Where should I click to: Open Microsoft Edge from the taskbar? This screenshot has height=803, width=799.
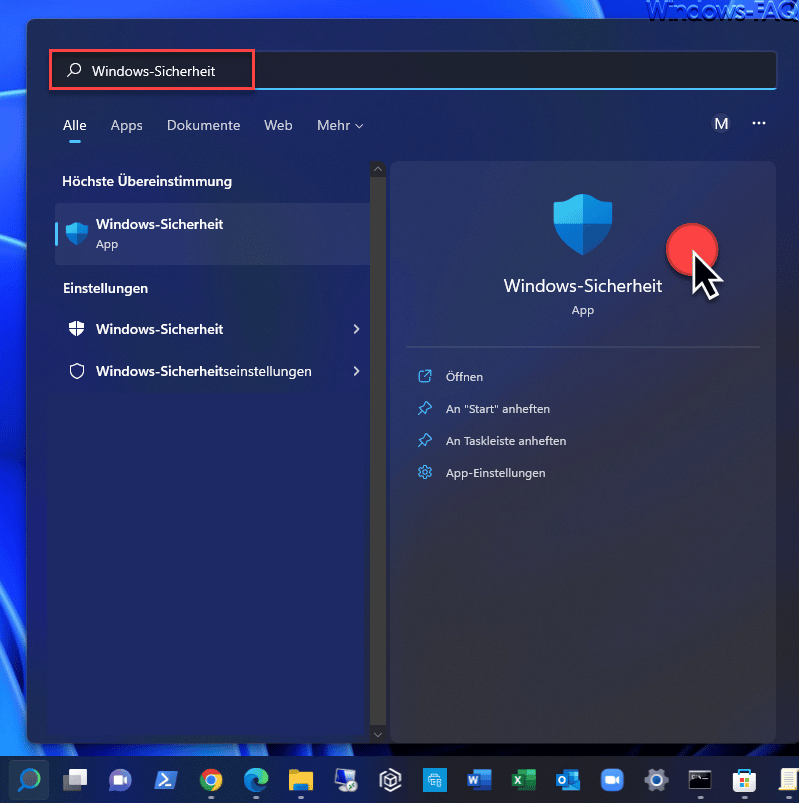[256, 780]
